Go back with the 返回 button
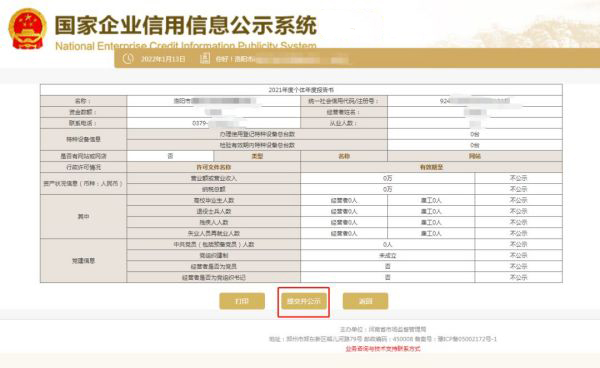 [x=365, y=301]
